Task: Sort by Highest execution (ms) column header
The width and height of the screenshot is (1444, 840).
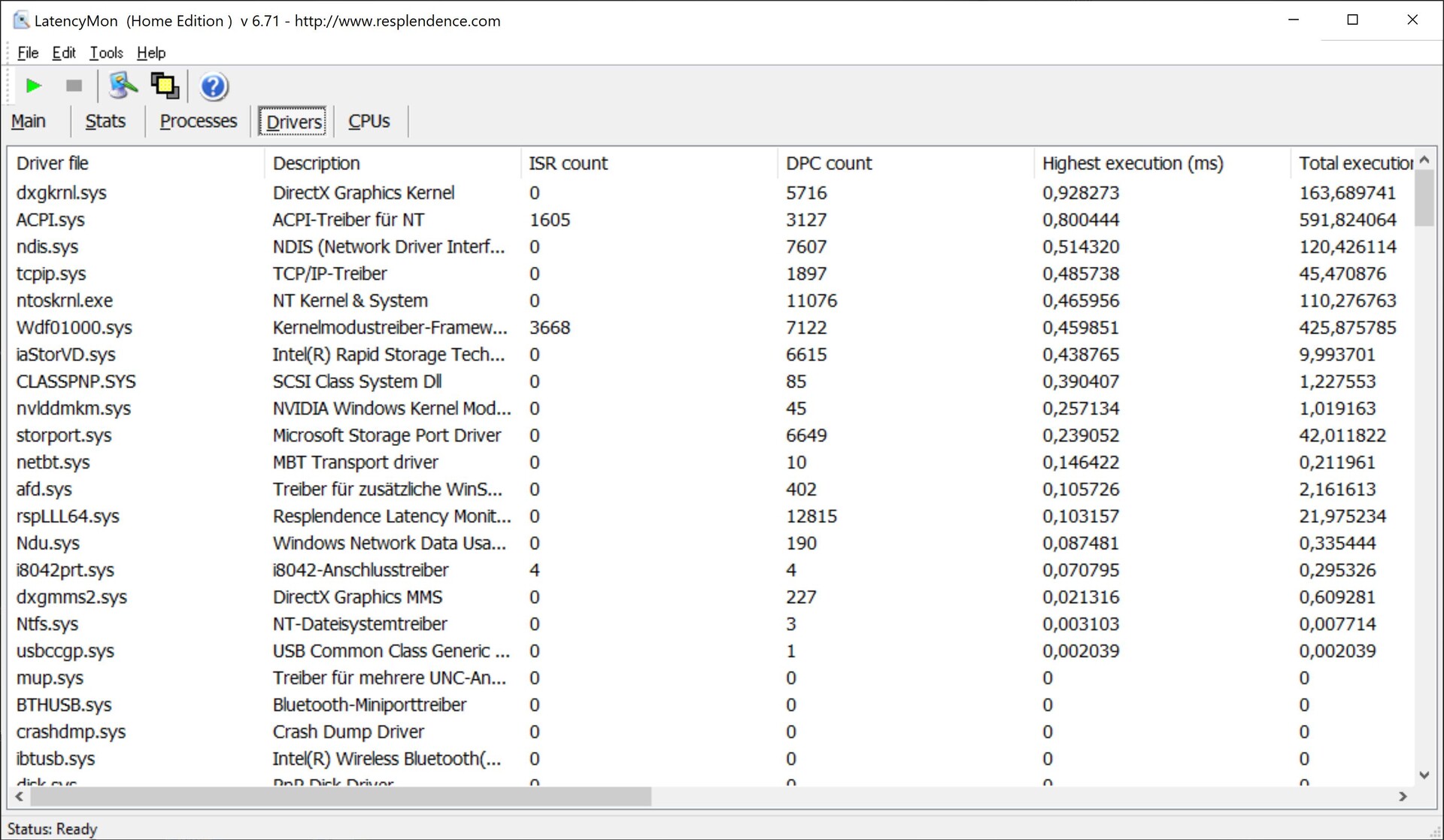Action: pyautogui.click(x=1132, y=163)
